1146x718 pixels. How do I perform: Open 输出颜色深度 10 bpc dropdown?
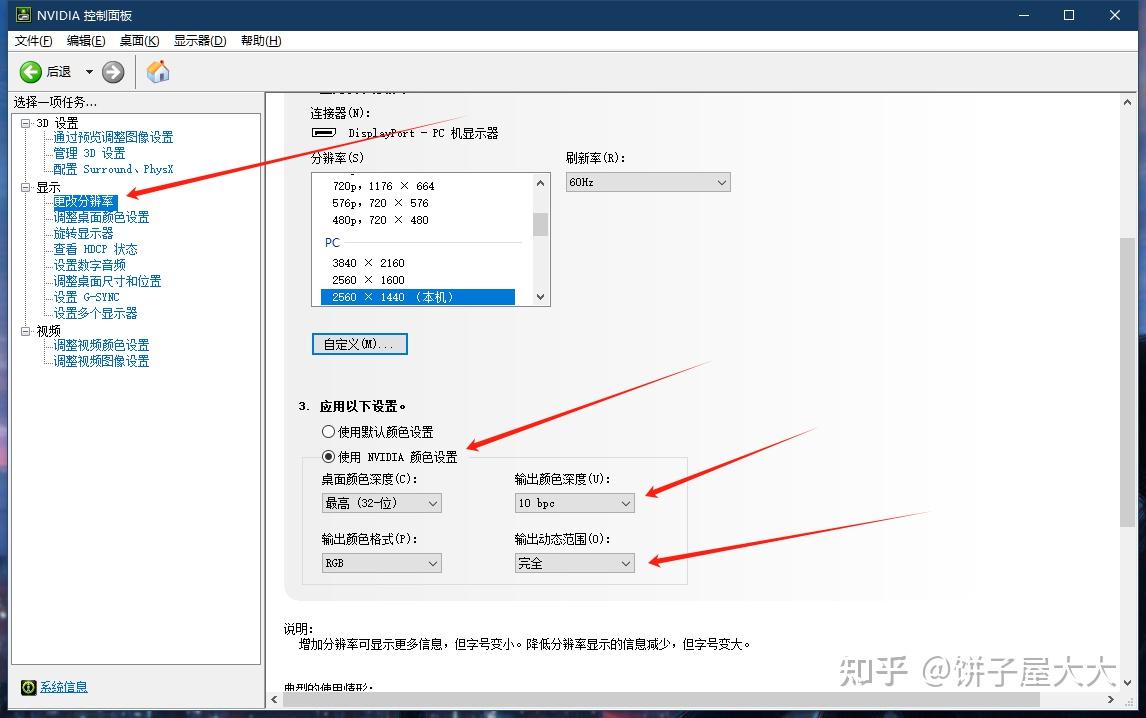(x=574, y=503)
